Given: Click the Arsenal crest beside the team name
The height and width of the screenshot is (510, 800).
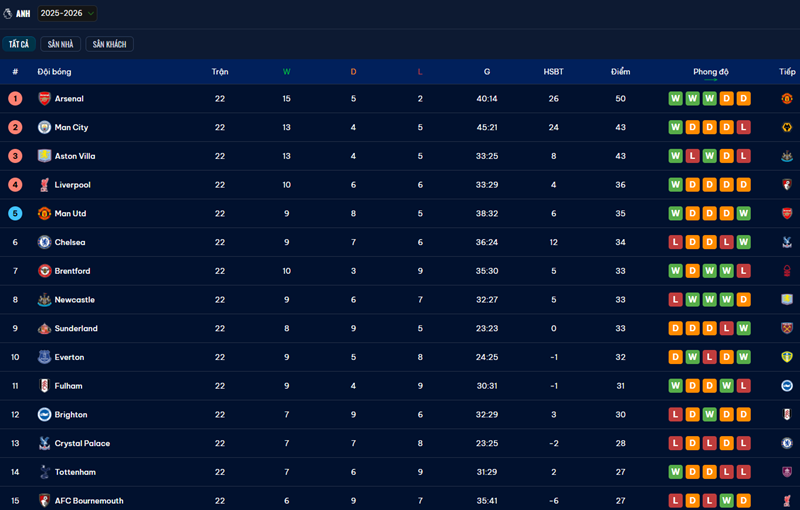Looking at the screenshot, I should 44,99.
